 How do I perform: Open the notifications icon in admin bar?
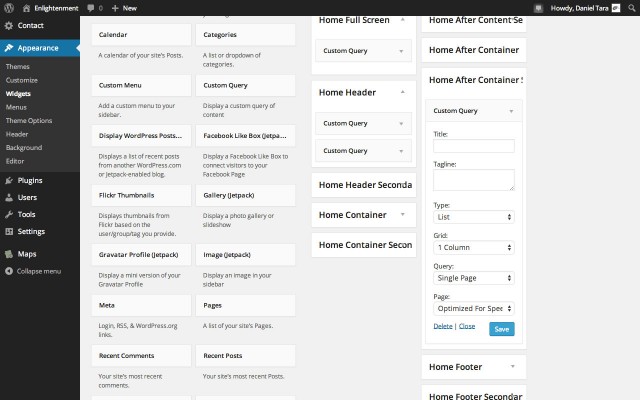[x=538, y=8]
